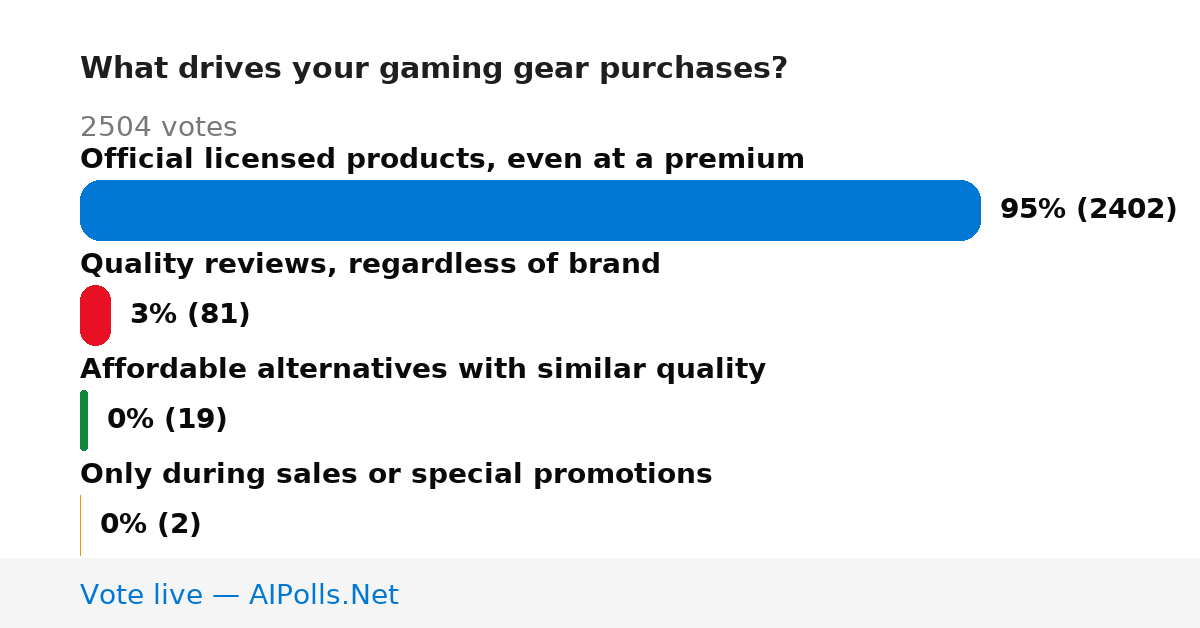Viewport: 1200px width, 628px height.
Task: Click the word AIPolls.Net in footer
Action: click(323, 595)
